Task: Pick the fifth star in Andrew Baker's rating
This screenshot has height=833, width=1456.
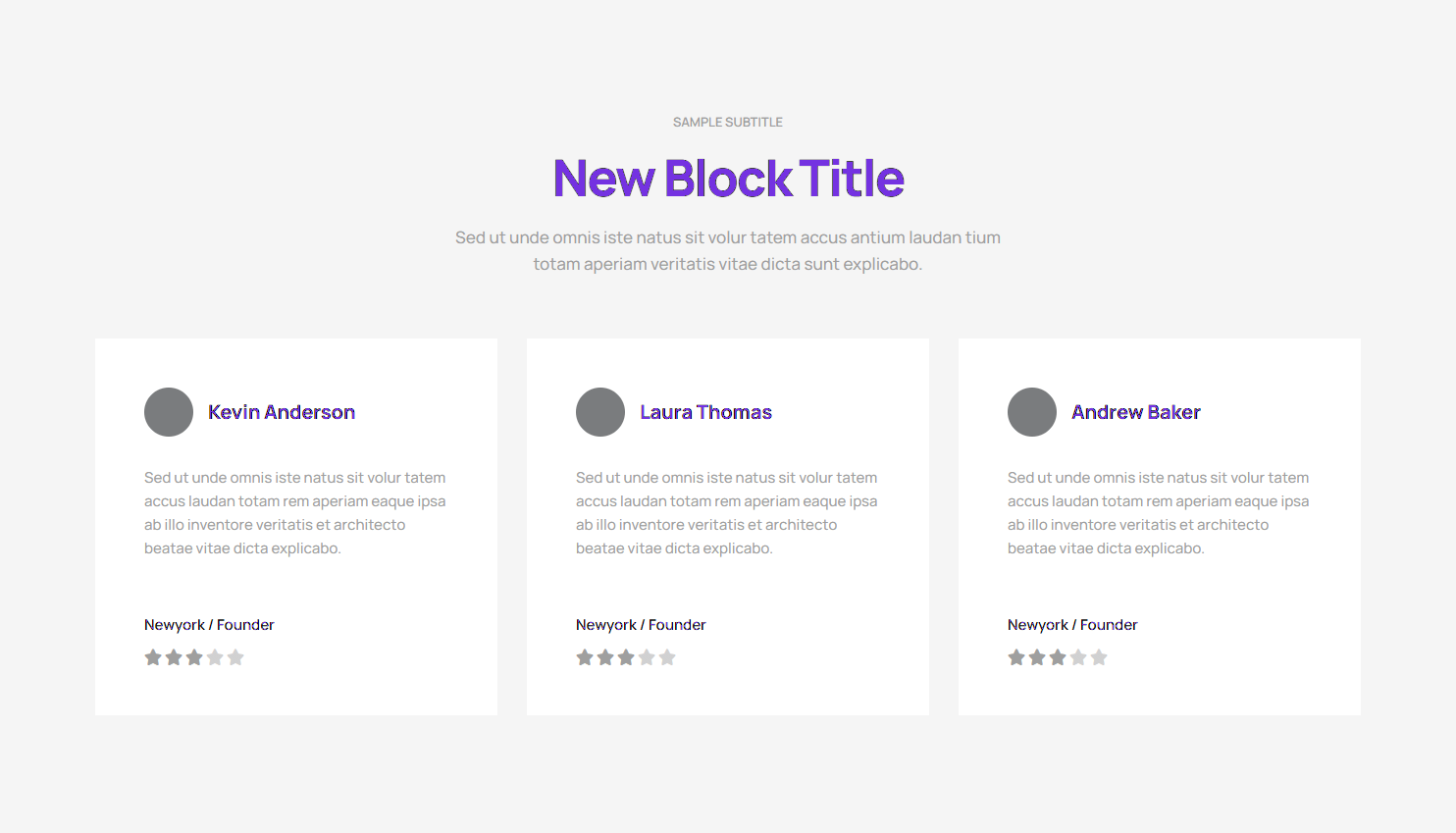Action: pos(1099,657)
